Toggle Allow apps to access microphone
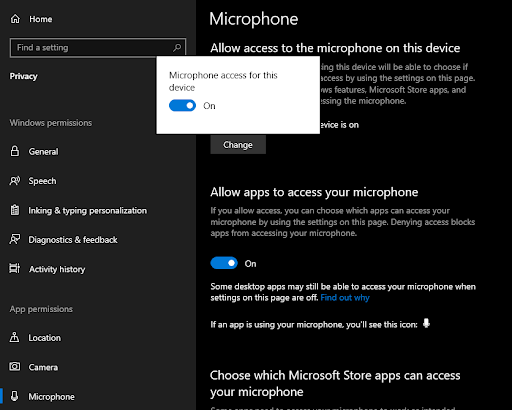The image size is (512, 410). point(224,263)
